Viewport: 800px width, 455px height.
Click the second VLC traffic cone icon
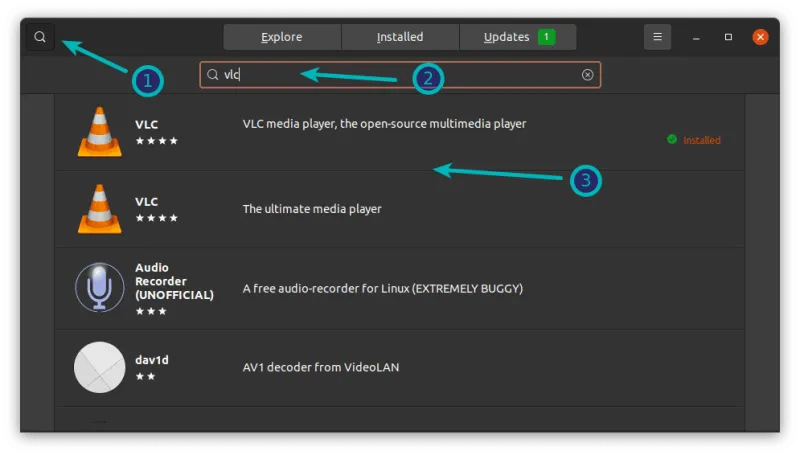[x=99, y=209]
